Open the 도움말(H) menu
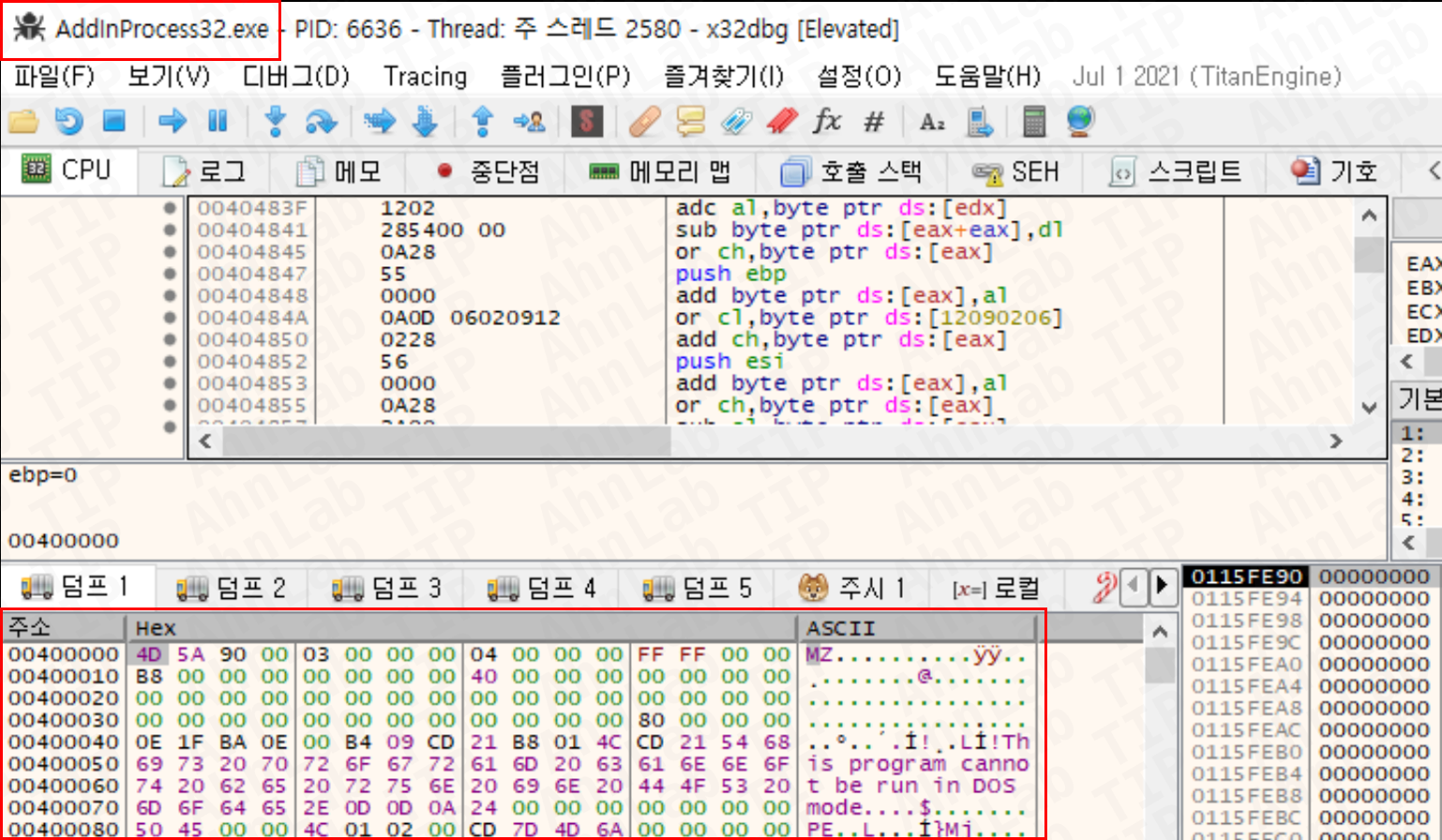This screenshot has width=1442, height=840. (x=987, y=76)
